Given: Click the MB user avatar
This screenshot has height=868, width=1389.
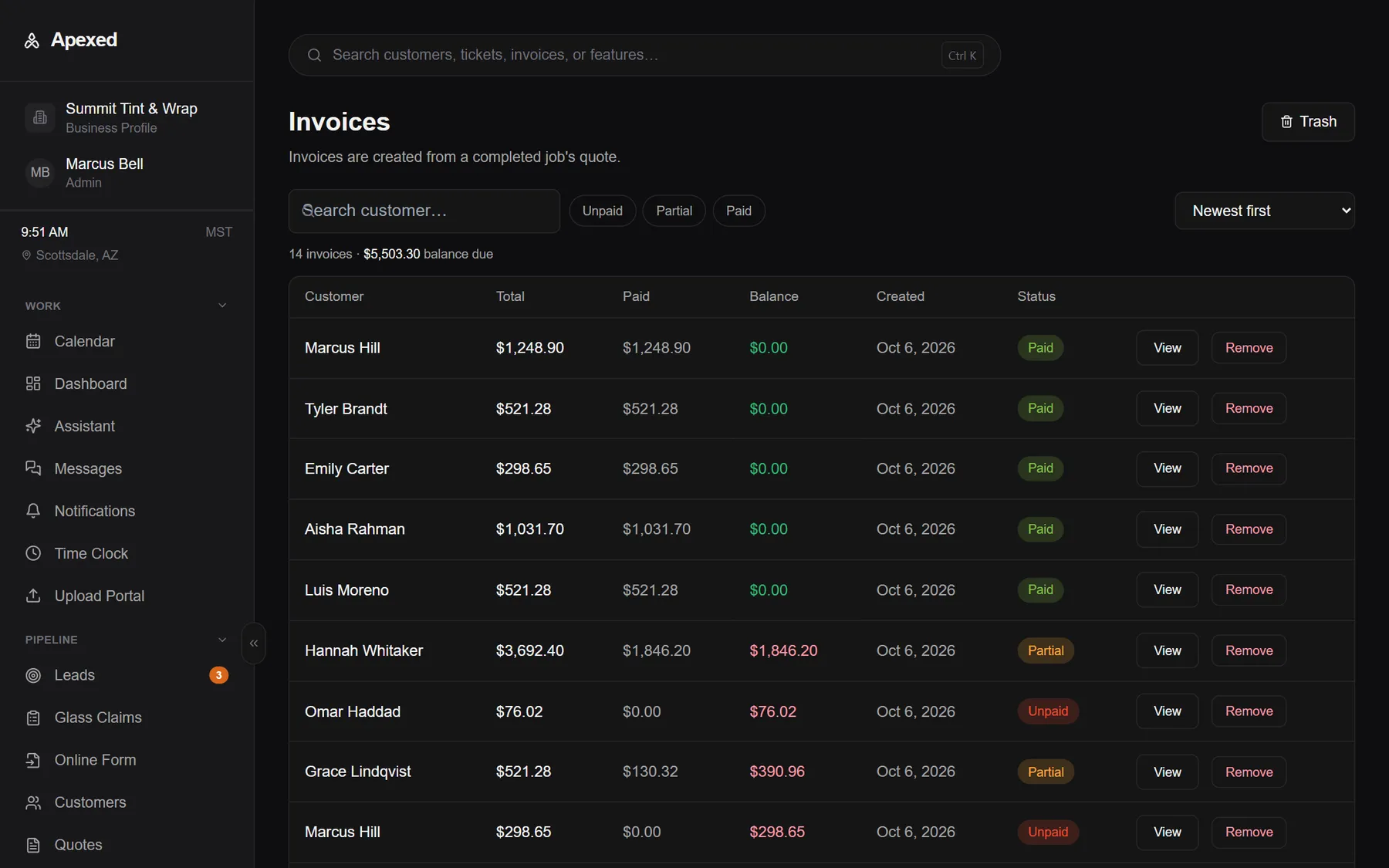Looking at the screenshot, I should pos(40,173).
